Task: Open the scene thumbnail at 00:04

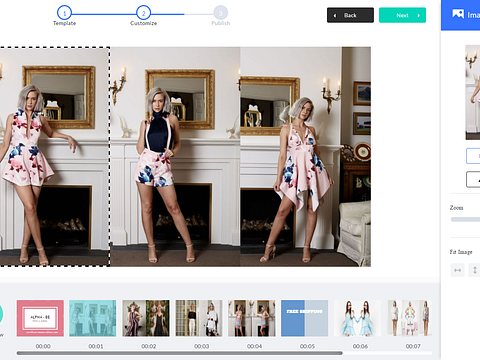Action: pyautogui.click(x=252, y=318)
